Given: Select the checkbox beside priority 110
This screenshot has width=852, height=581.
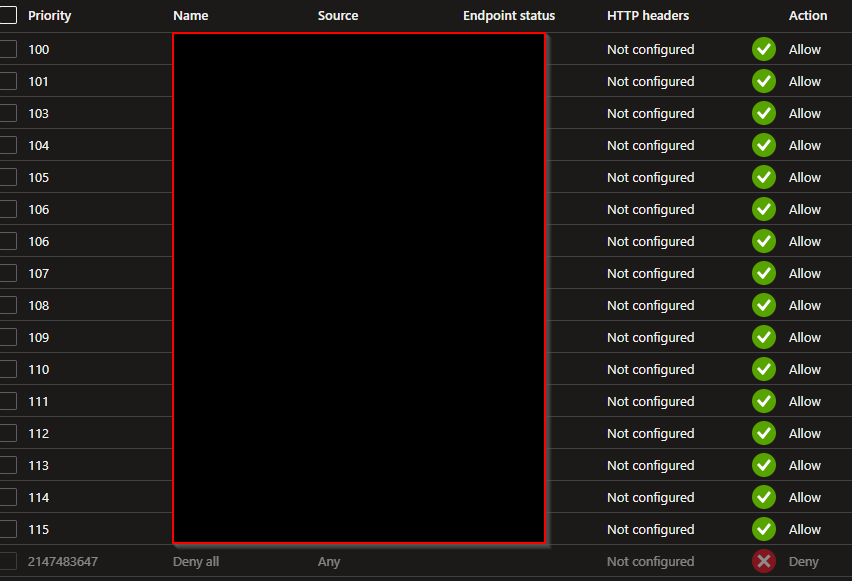Looking at the screenshot, I should [8, 370].
